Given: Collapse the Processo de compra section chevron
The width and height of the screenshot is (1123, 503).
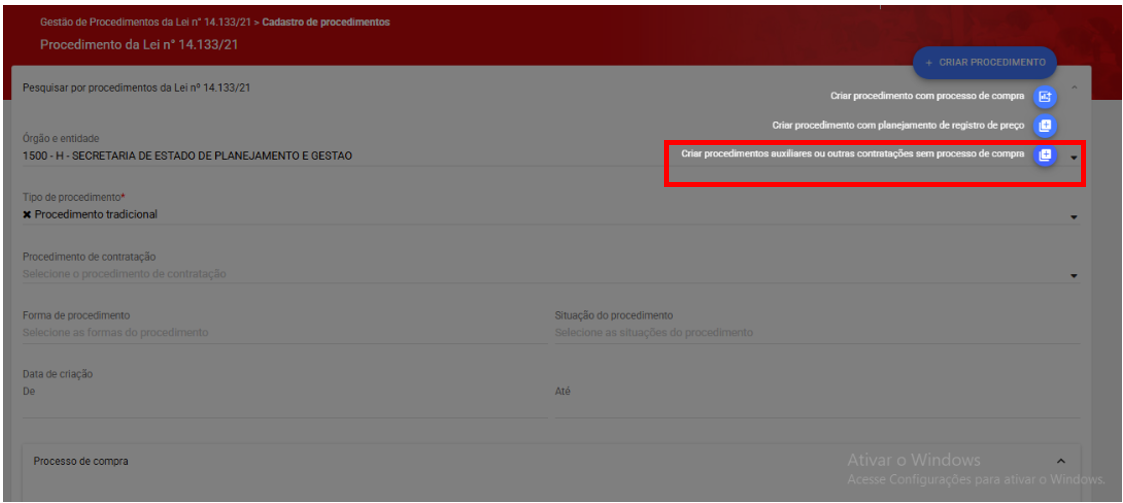Looking at the screenshot, I should [x=1061, y=461].
